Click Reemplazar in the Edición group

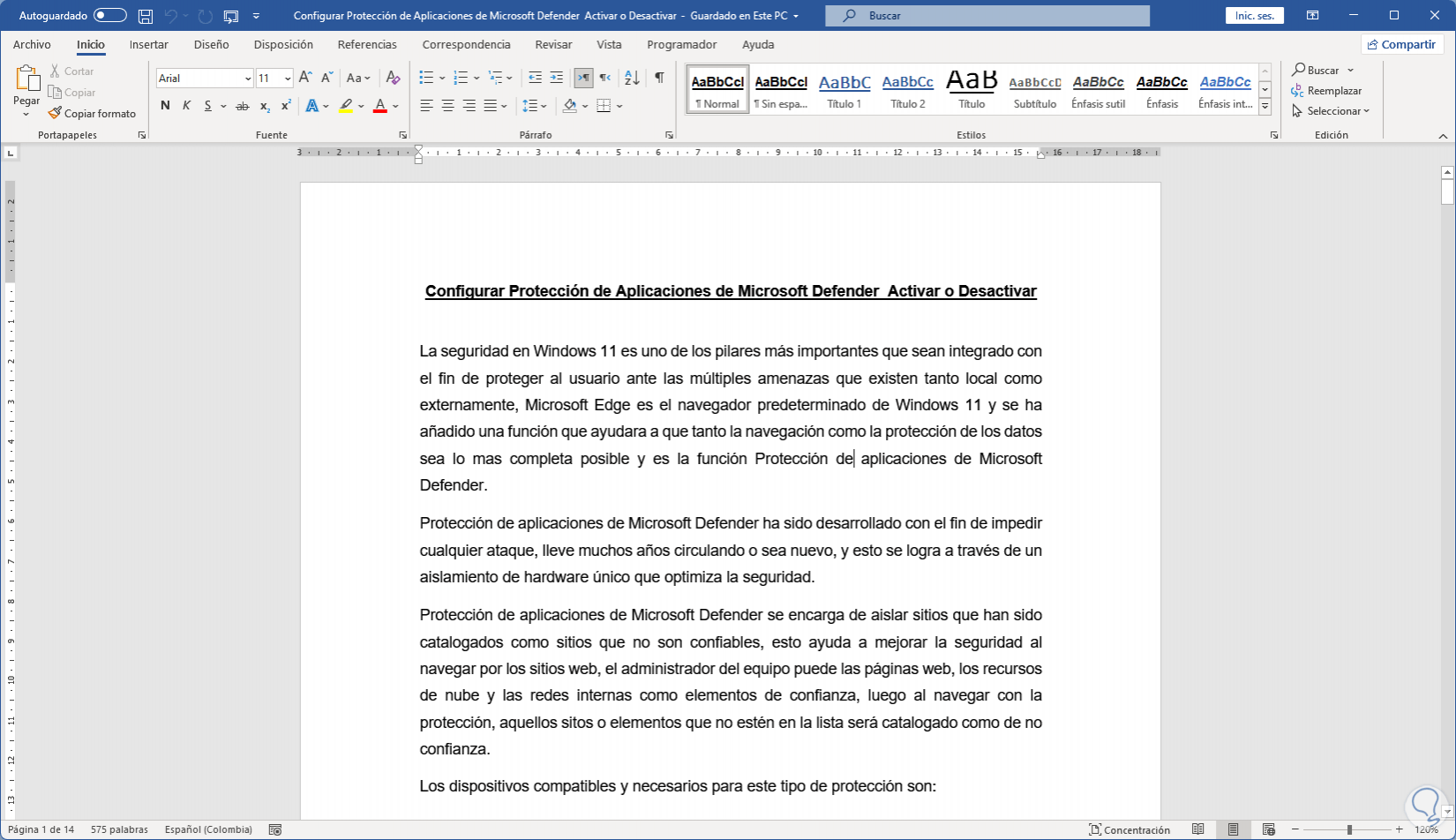coord(1326,90)
